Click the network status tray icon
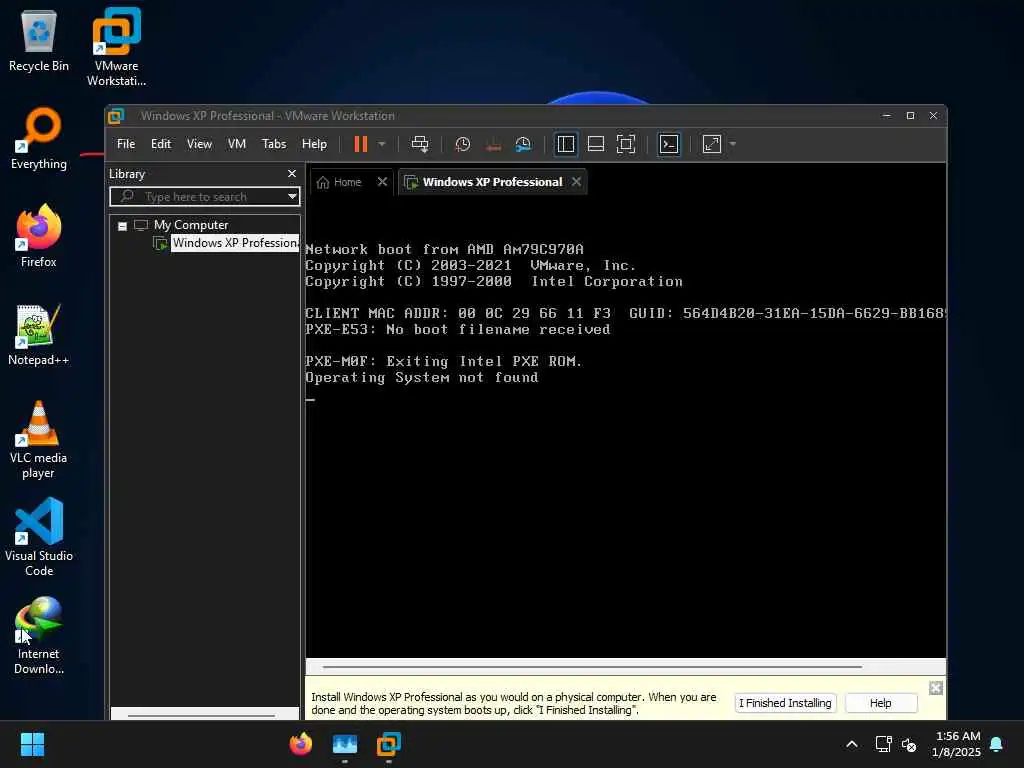1024x768 pixels. pyautogui.click(x=883, y=744)
